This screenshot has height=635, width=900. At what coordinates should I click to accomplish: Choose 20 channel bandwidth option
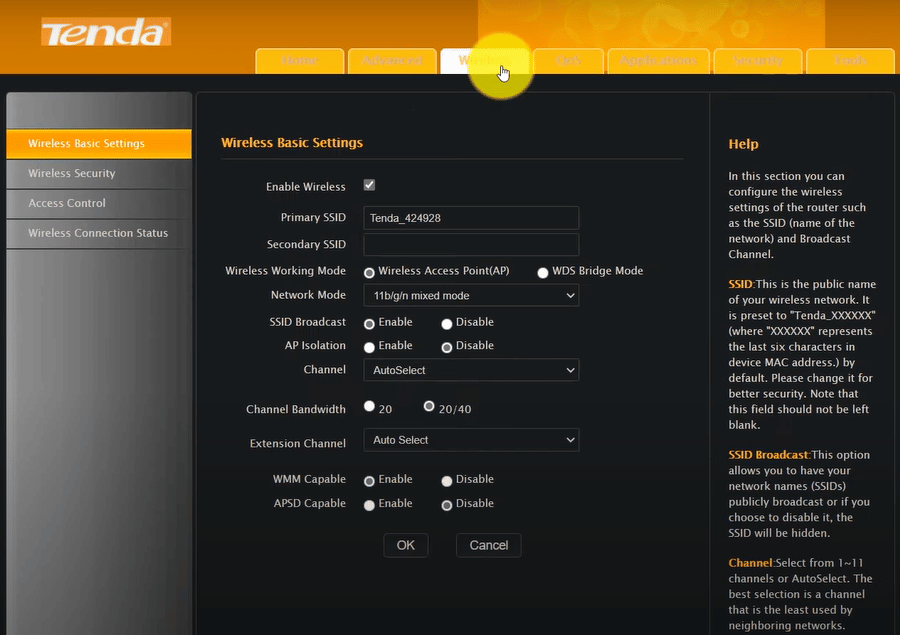[369, 406]
